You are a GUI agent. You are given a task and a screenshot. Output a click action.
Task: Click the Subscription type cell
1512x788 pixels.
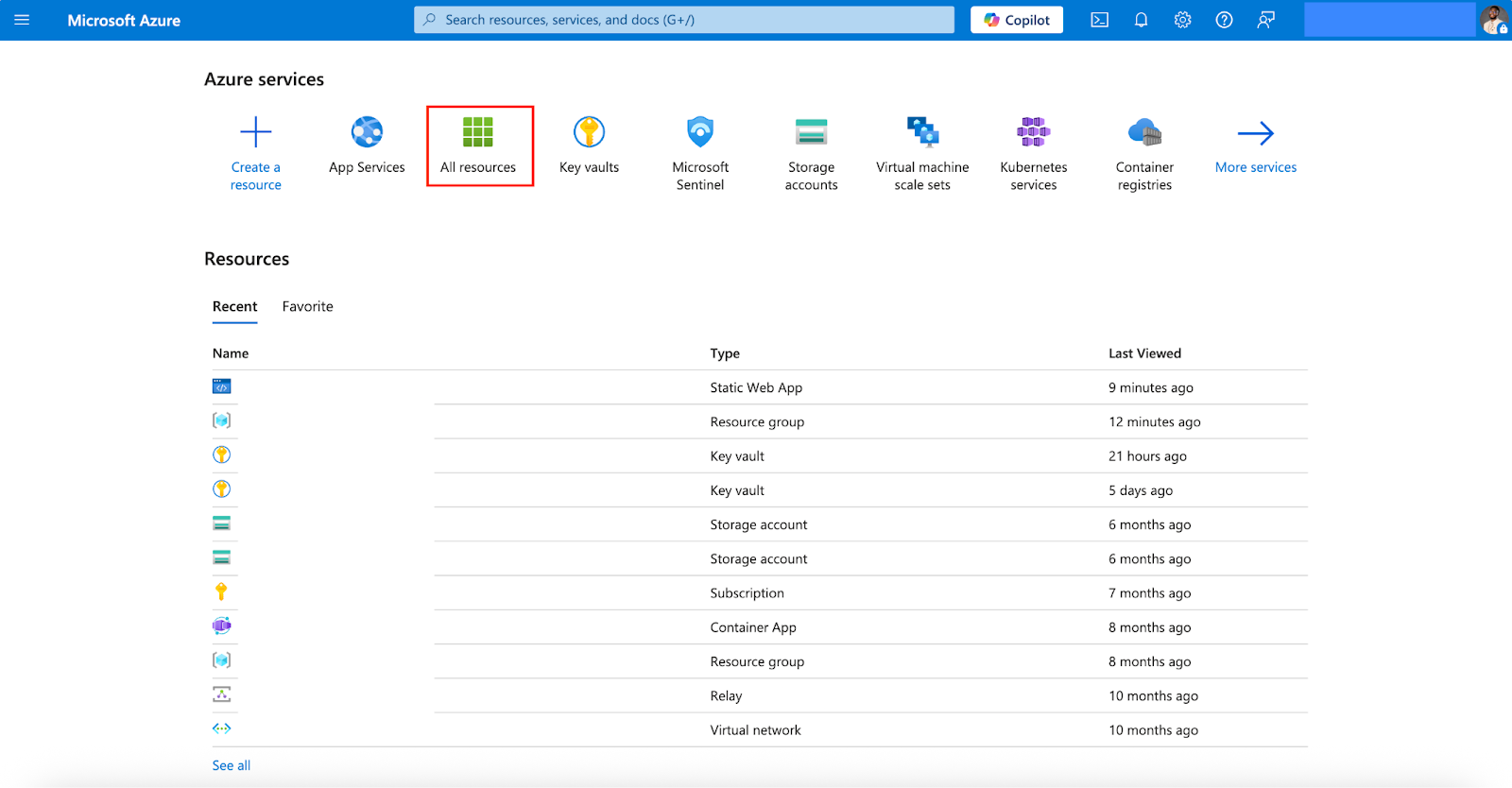tap(747, 593)
